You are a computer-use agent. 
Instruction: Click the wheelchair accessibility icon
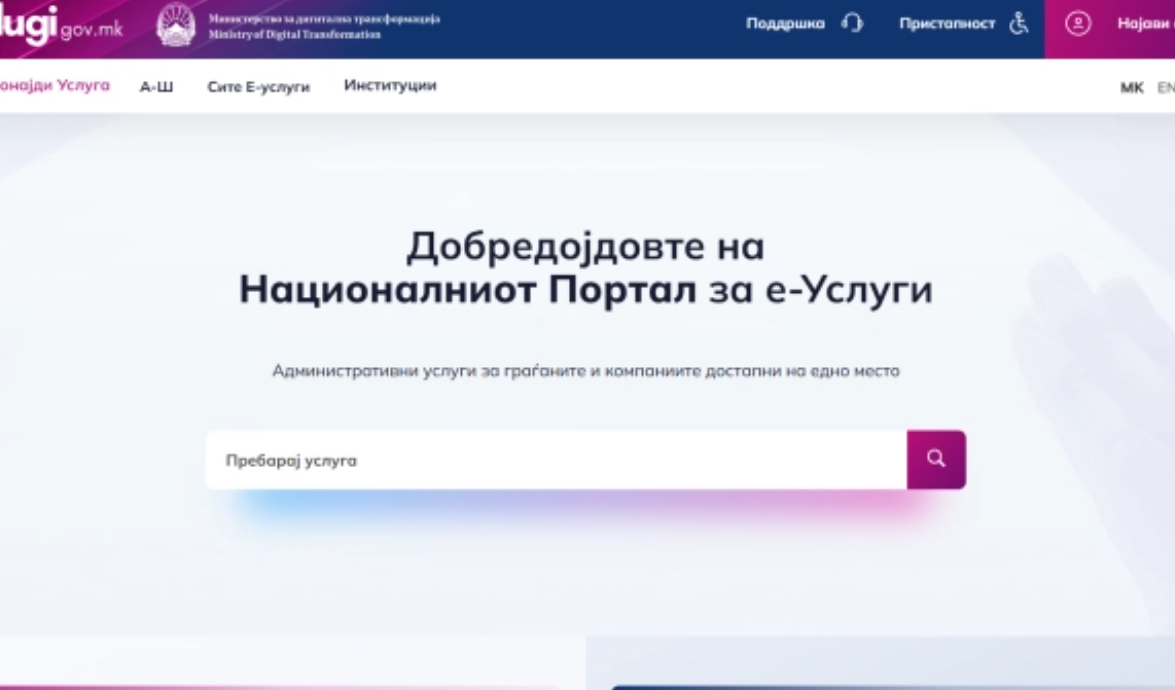click(1019, 25)
